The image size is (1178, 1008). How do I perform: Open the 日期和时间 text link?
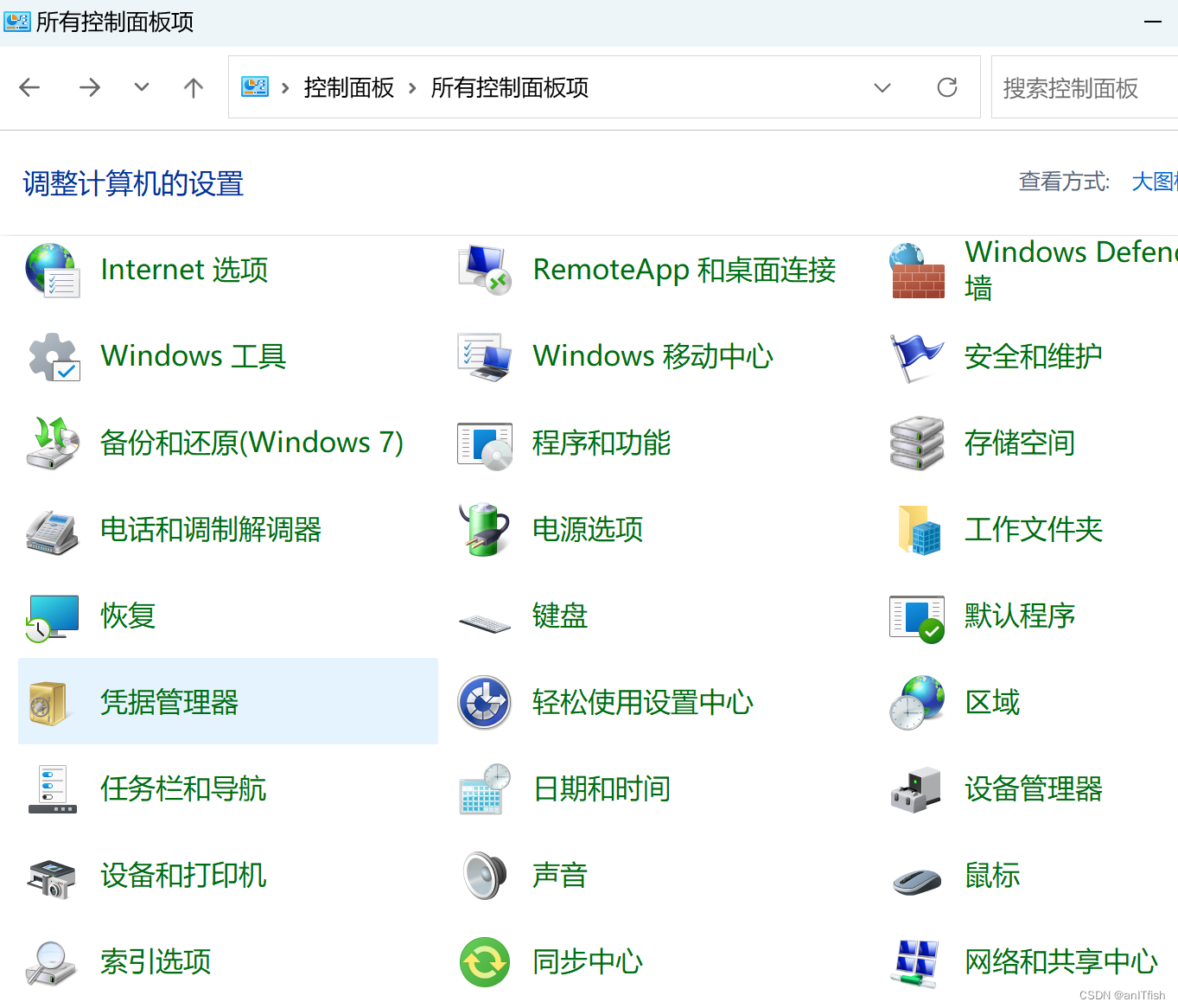(x=602, y=788)
